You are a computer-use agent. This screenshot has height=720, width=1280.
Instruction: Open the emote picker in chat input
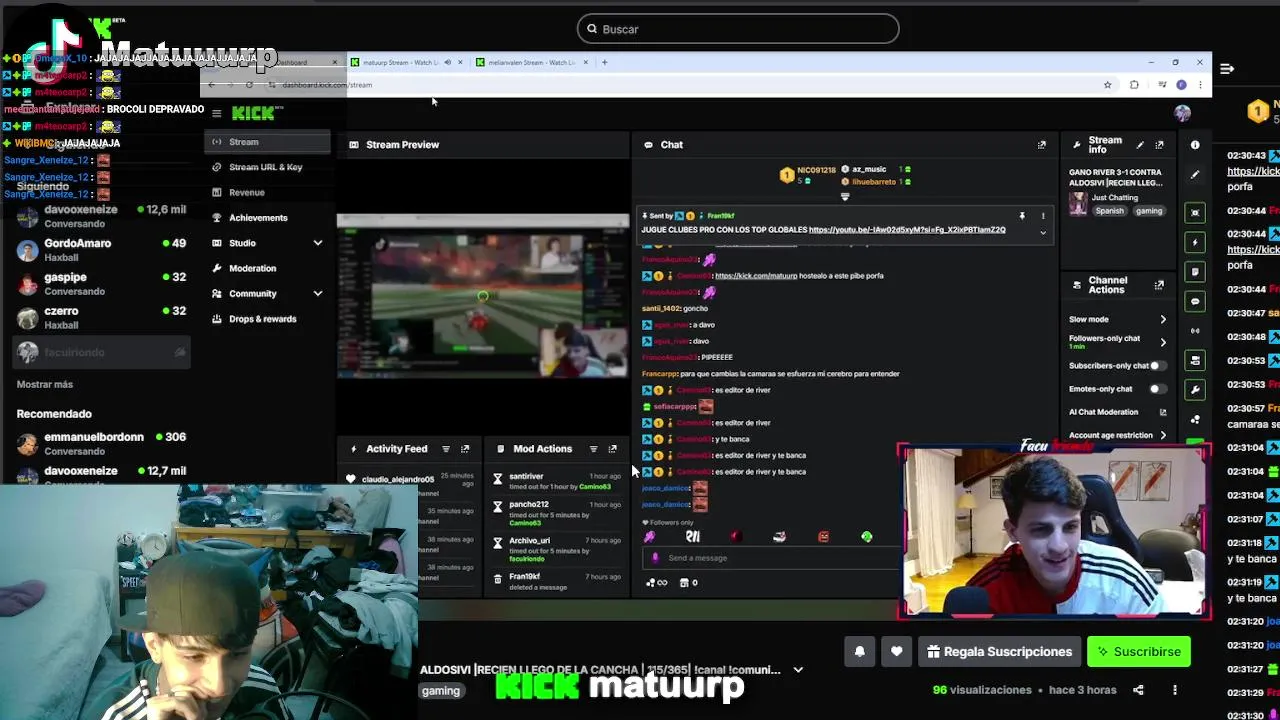pyautogui.click(x=656, y=558)
